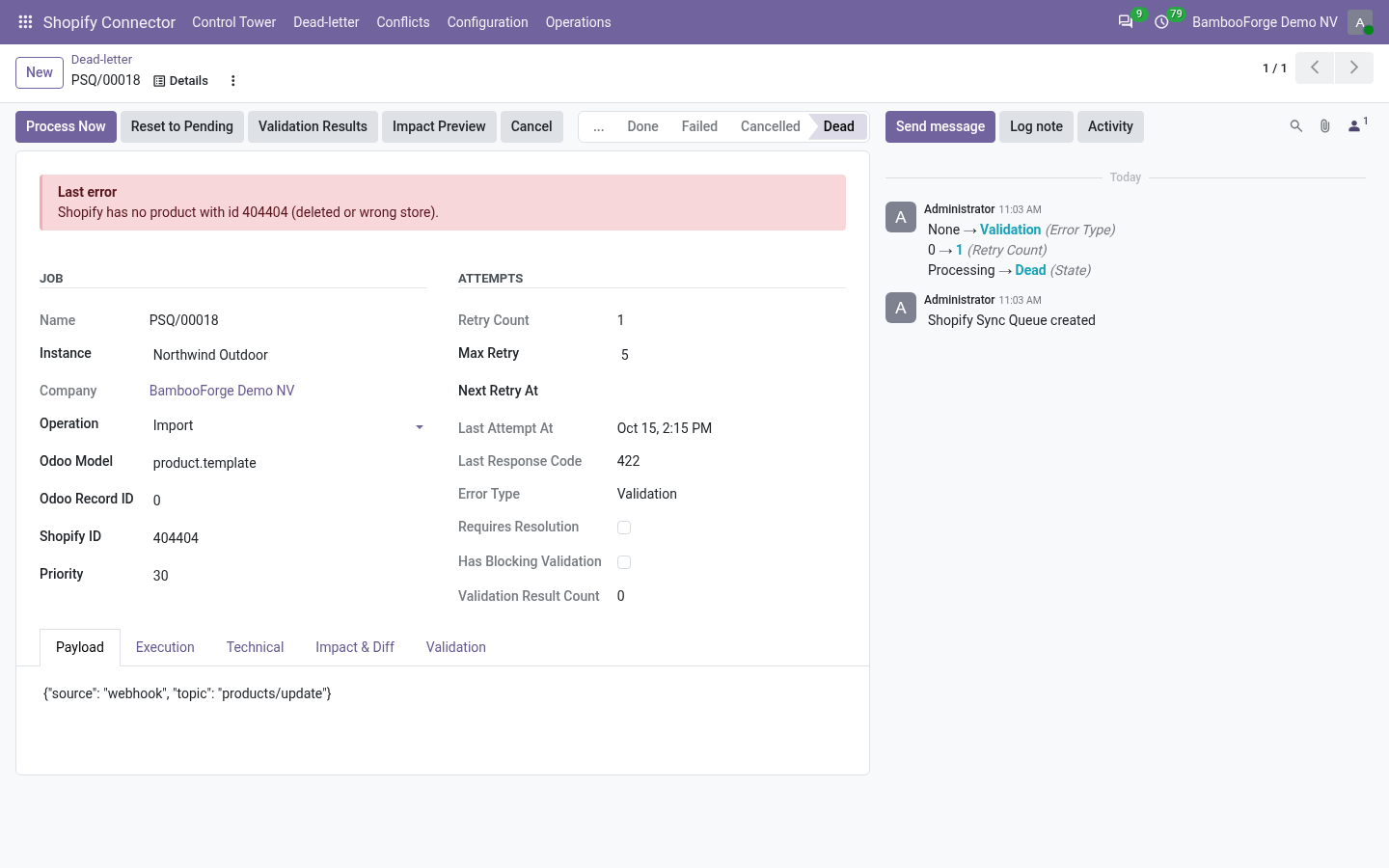Click the Process Now button
The height and width of the screenshot is (868, 1389).
[x=66, y=126]
